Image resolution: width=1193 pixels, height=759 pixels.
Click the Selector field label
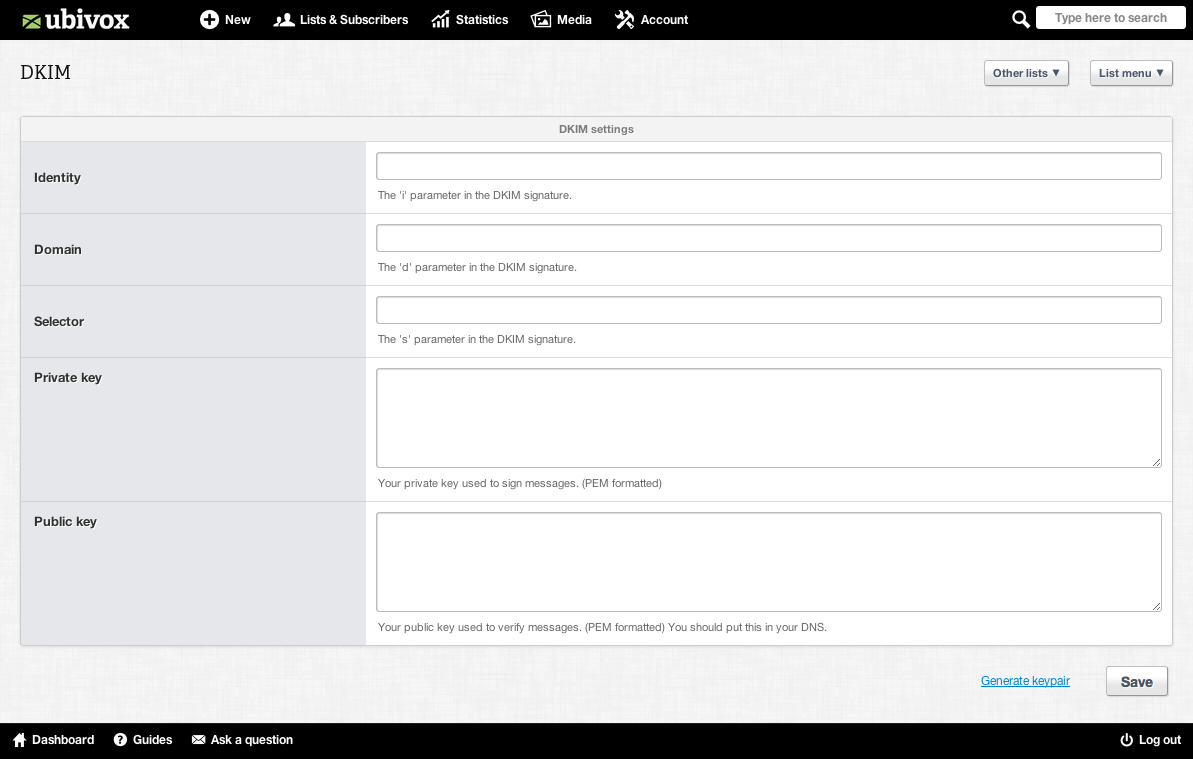[59, 322]
